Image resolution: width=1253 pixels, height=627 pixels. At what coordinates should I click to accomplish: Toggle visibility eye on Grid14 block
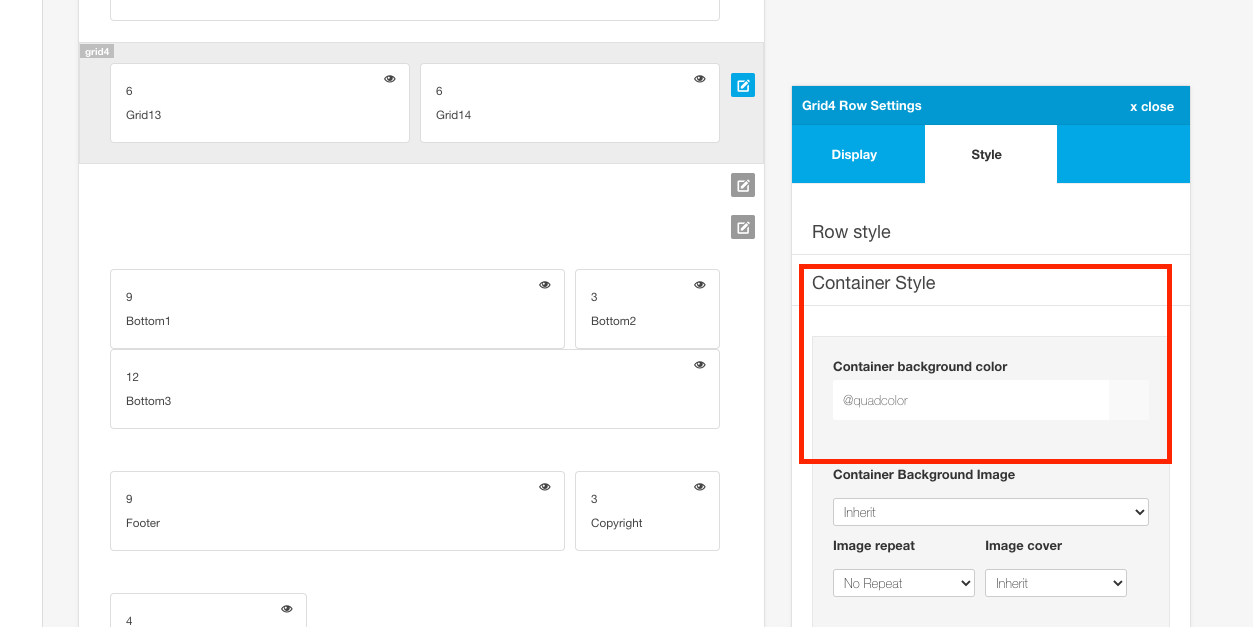pyautogui.click(x=700, y=79)
